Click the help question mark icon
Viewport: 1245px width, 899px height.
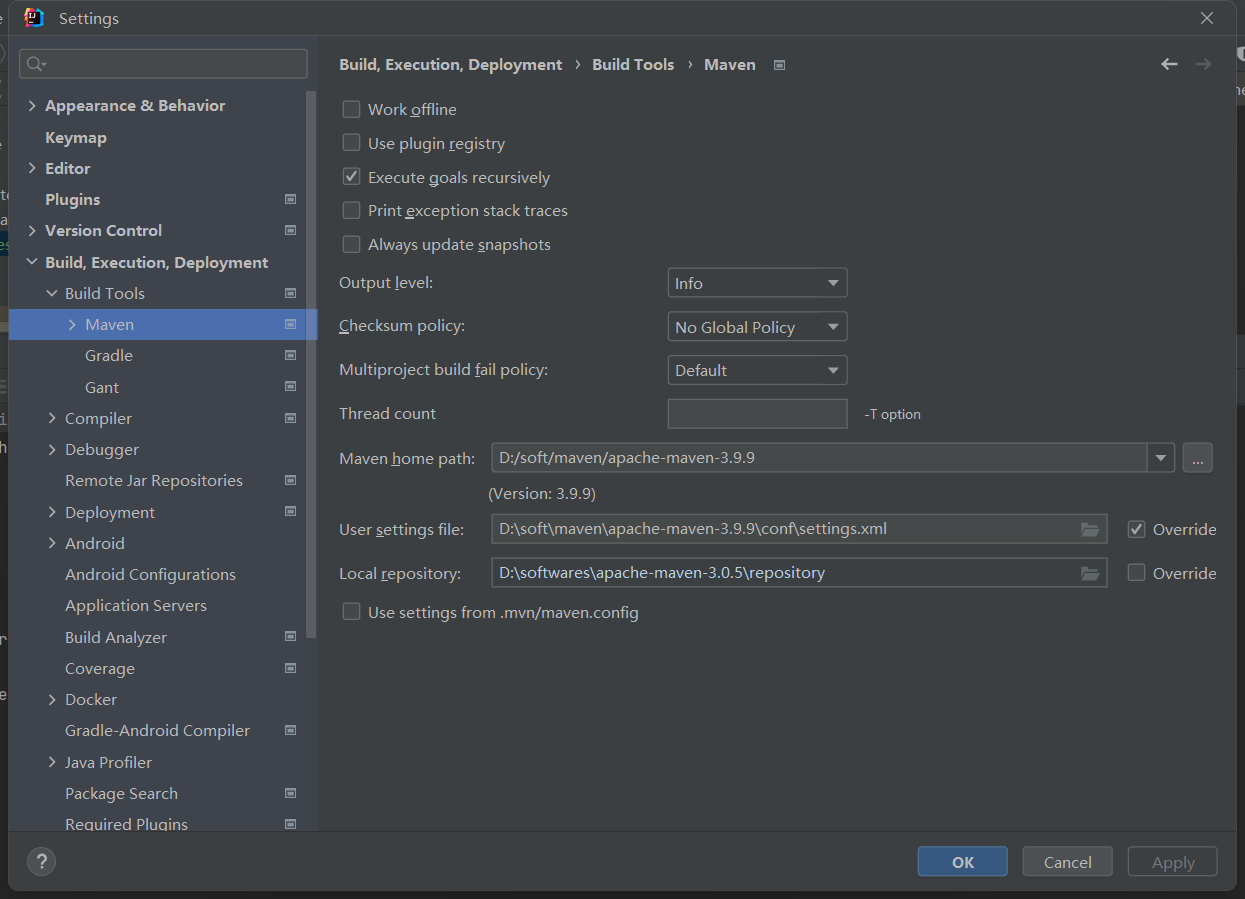coord(41,861)
